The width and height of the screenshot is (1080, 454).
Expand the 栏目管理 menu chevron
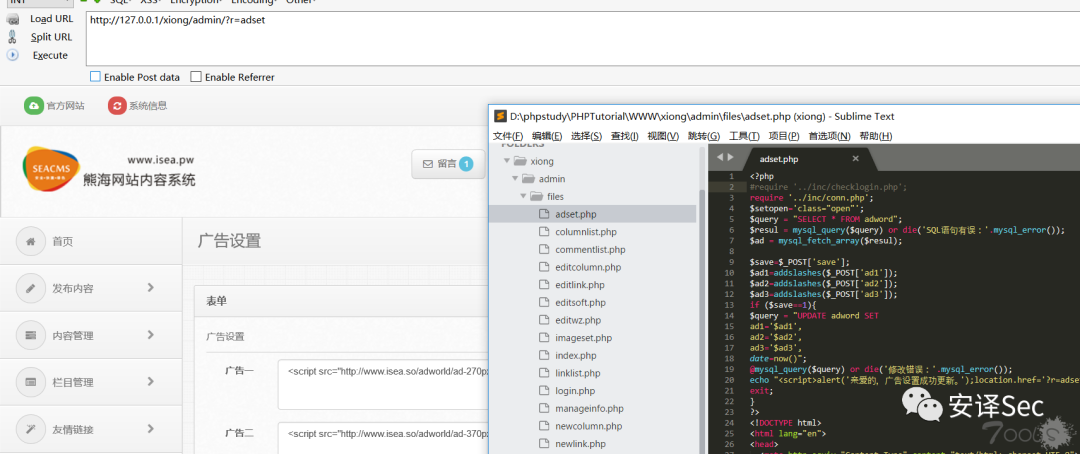(x=151, y=382)
